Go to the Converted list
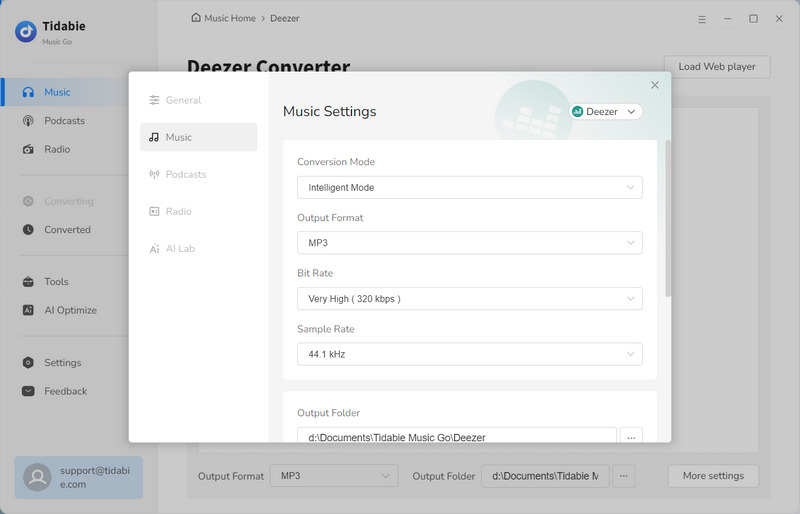This screenshot has width=800, height=514. 65,230
